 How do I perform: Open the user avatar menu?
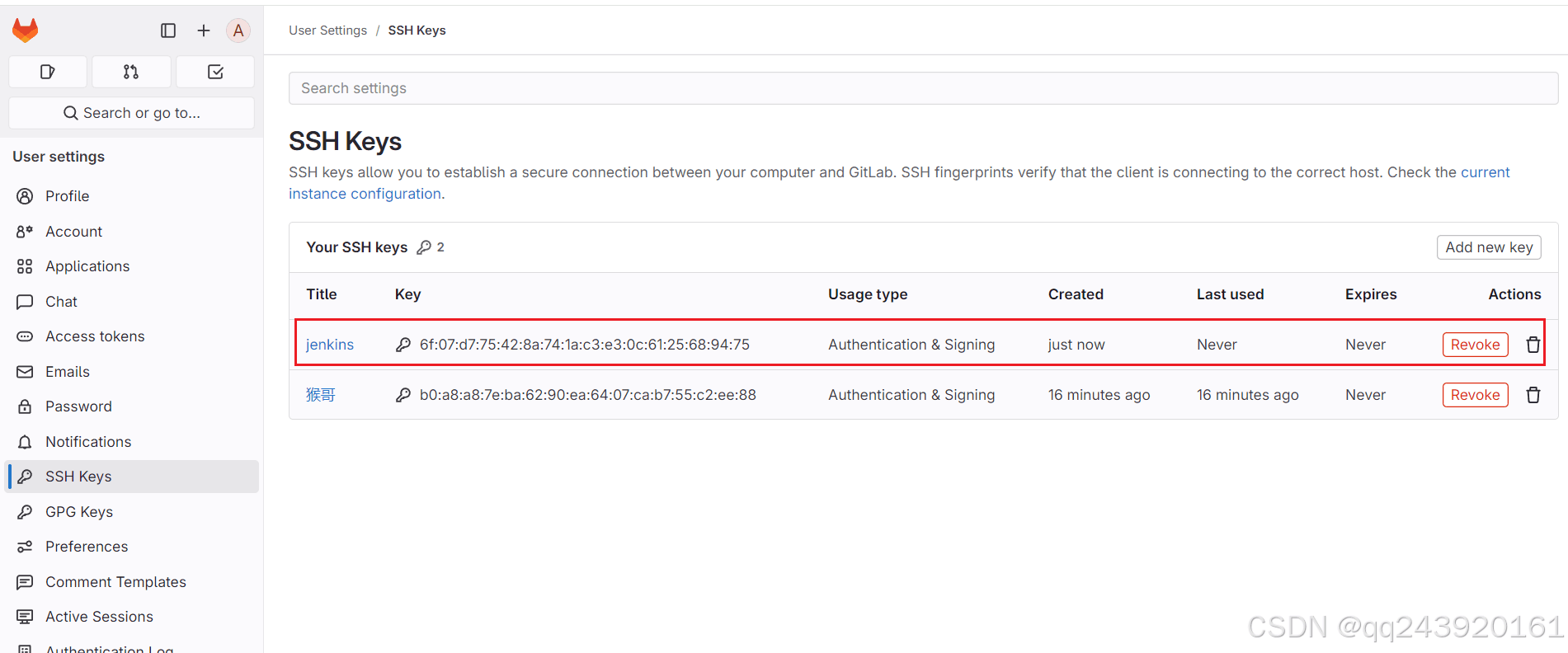tap(238, 31)
